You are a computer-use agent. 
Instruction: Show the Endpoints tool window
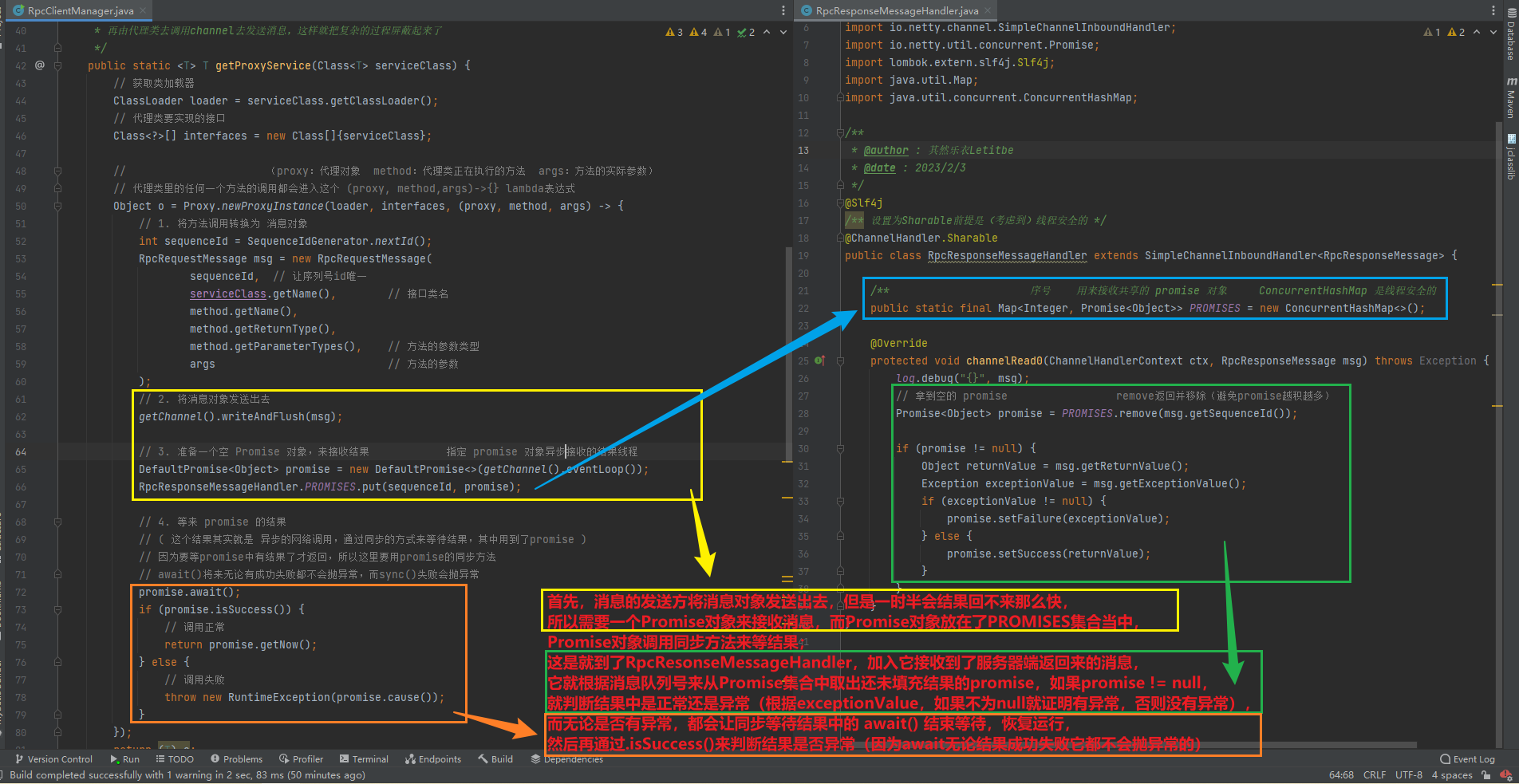click(433, 759)
